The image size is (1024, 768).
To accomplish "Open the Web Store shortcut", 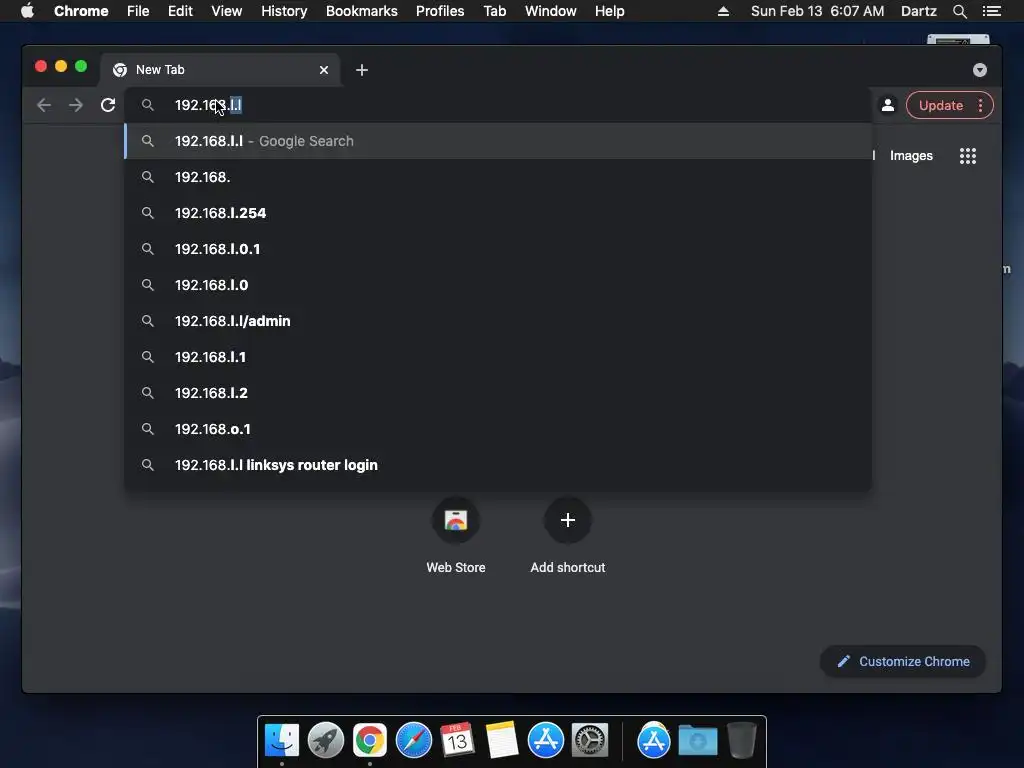I will (456, 534).
